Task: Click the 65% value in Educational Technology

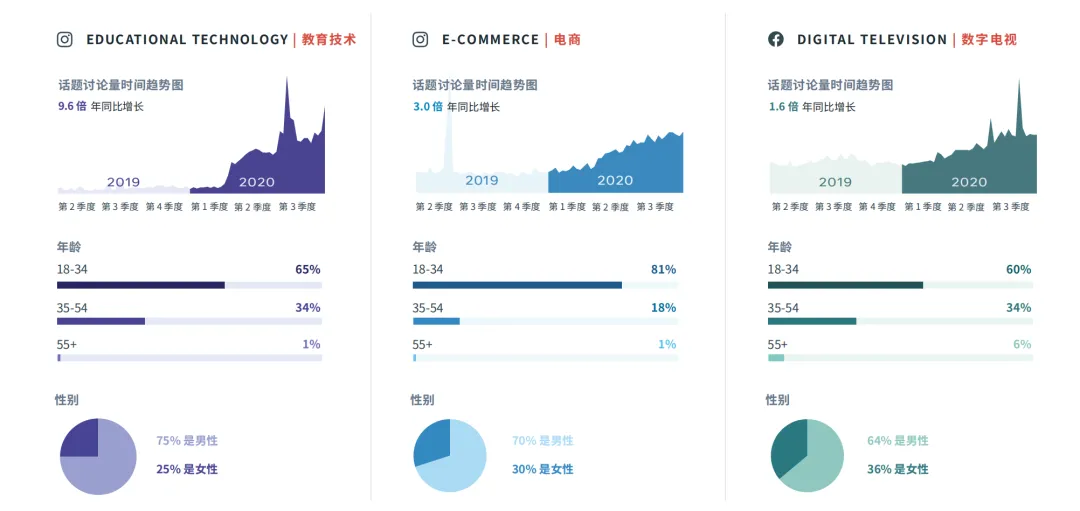Action: click(308, 269)
